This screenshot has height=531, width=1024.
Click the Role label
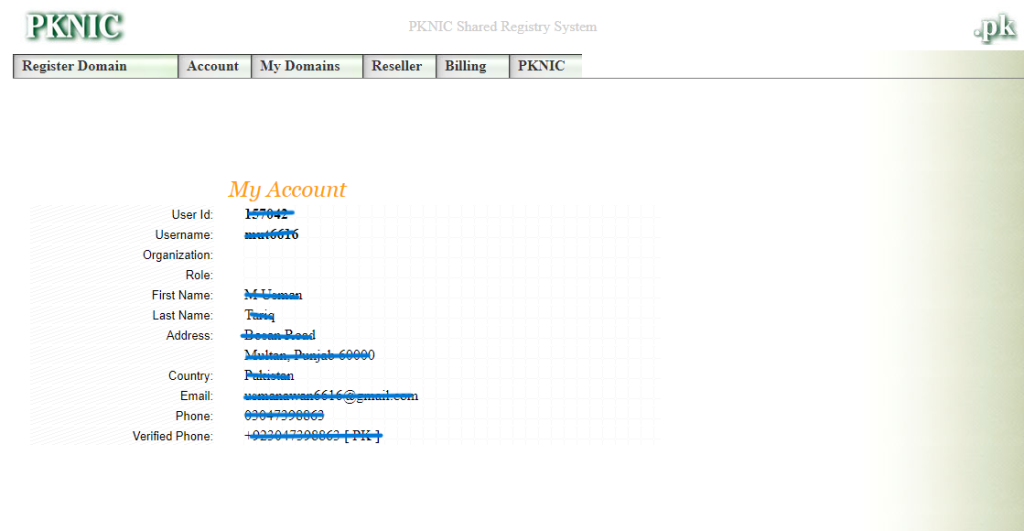[199, 275]
